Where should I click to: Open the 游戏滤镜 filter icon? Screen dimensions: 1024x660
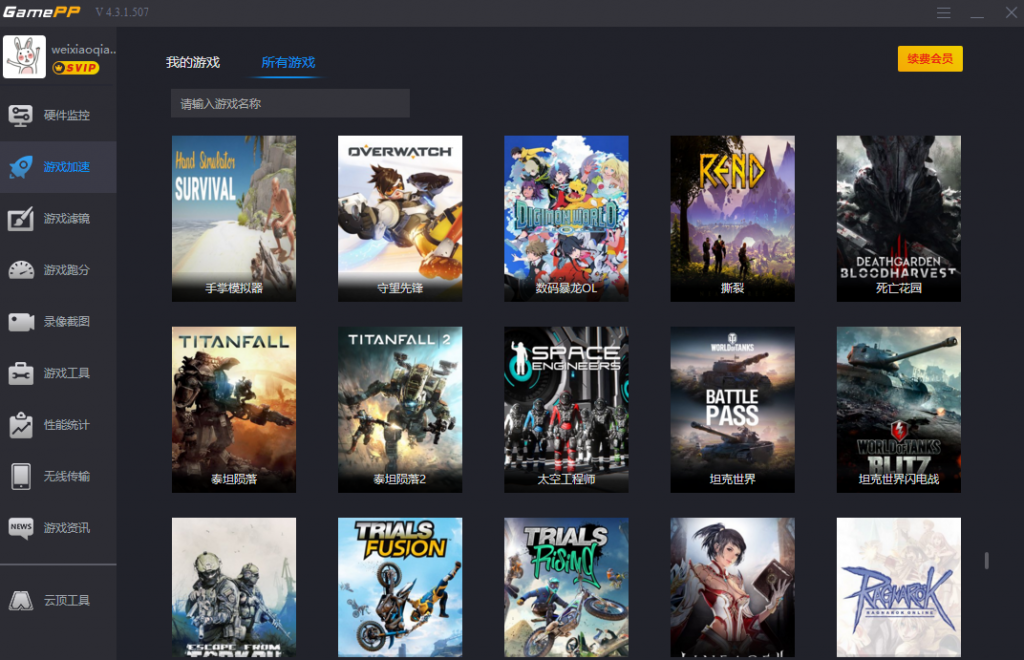tap(20, 219)
